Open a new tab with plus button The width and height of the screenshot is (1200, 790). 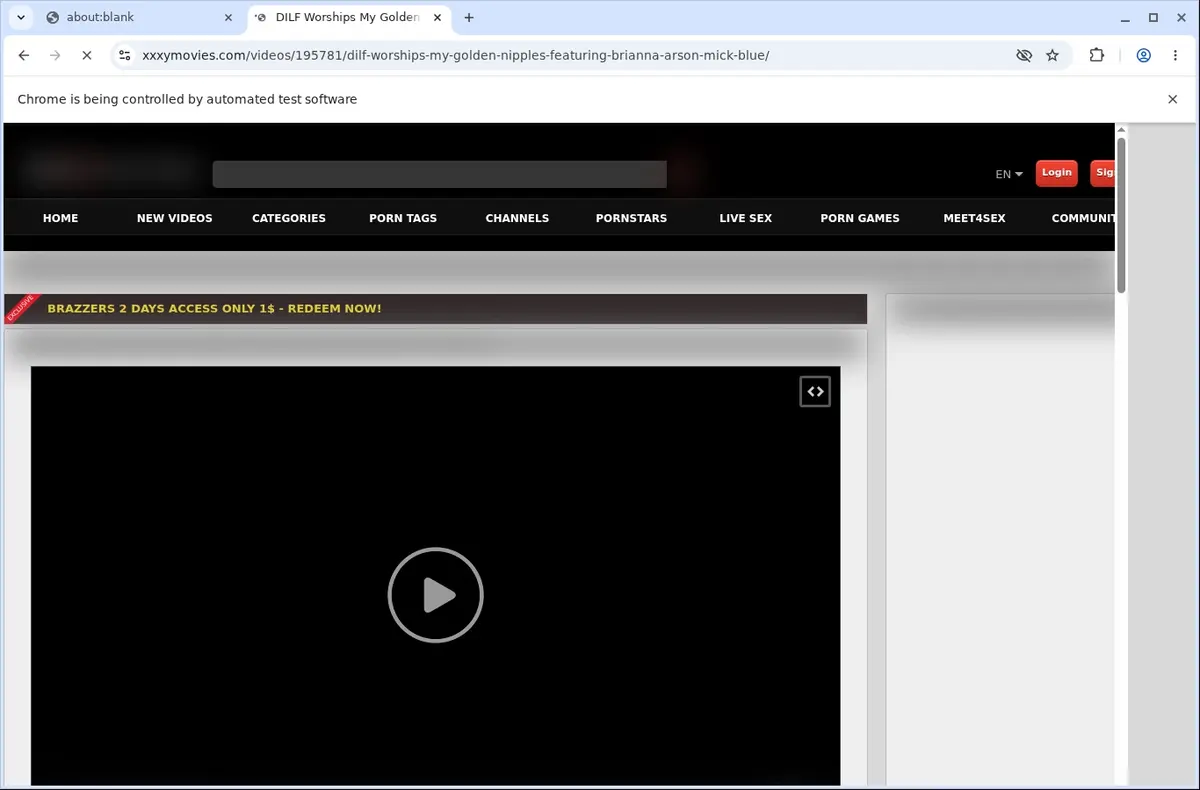[x=469, y=17]
